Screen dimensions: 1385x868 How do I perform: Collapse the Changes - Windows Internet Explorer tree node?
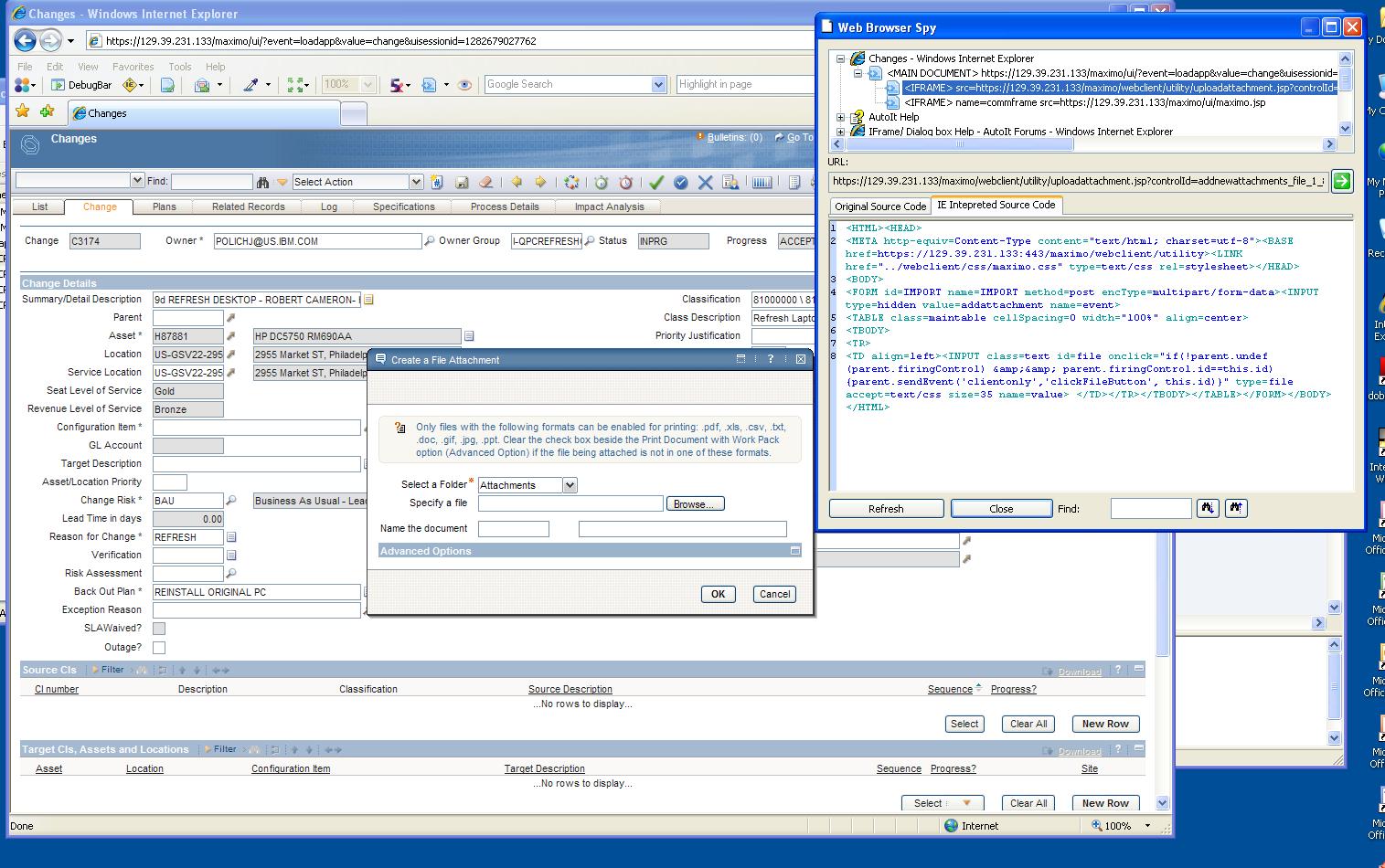pyautogui.click(x=841, y=58)
